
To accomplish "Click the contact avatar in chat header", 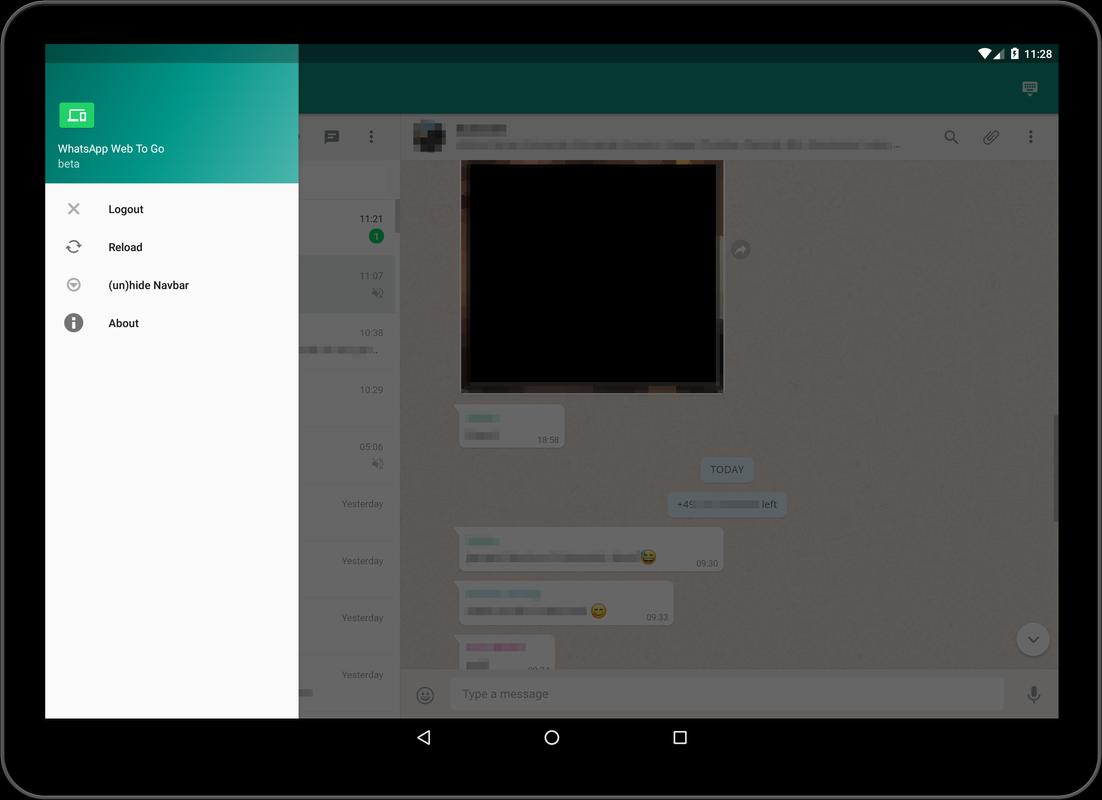I will [x=429, y=136].
